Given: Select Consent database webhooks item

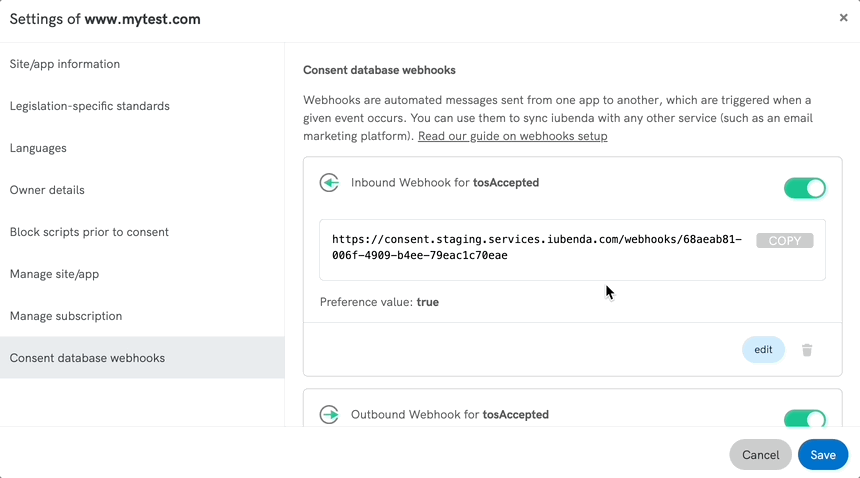Looking at the screenshot, I should tap(88, 358).
